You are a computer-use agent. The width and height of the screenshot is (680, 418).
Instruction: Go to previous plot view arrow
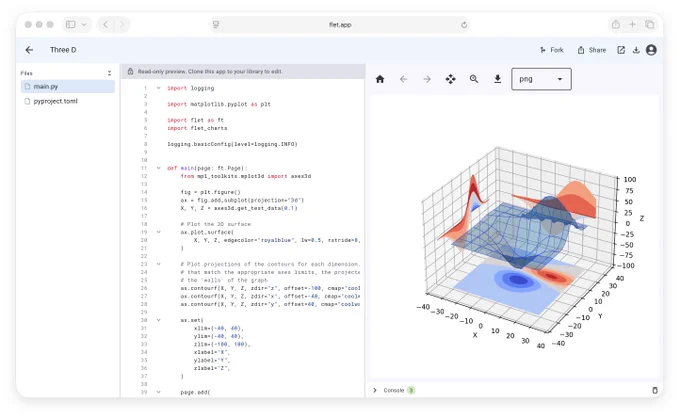pyautogui.click(x=403, y=79)
